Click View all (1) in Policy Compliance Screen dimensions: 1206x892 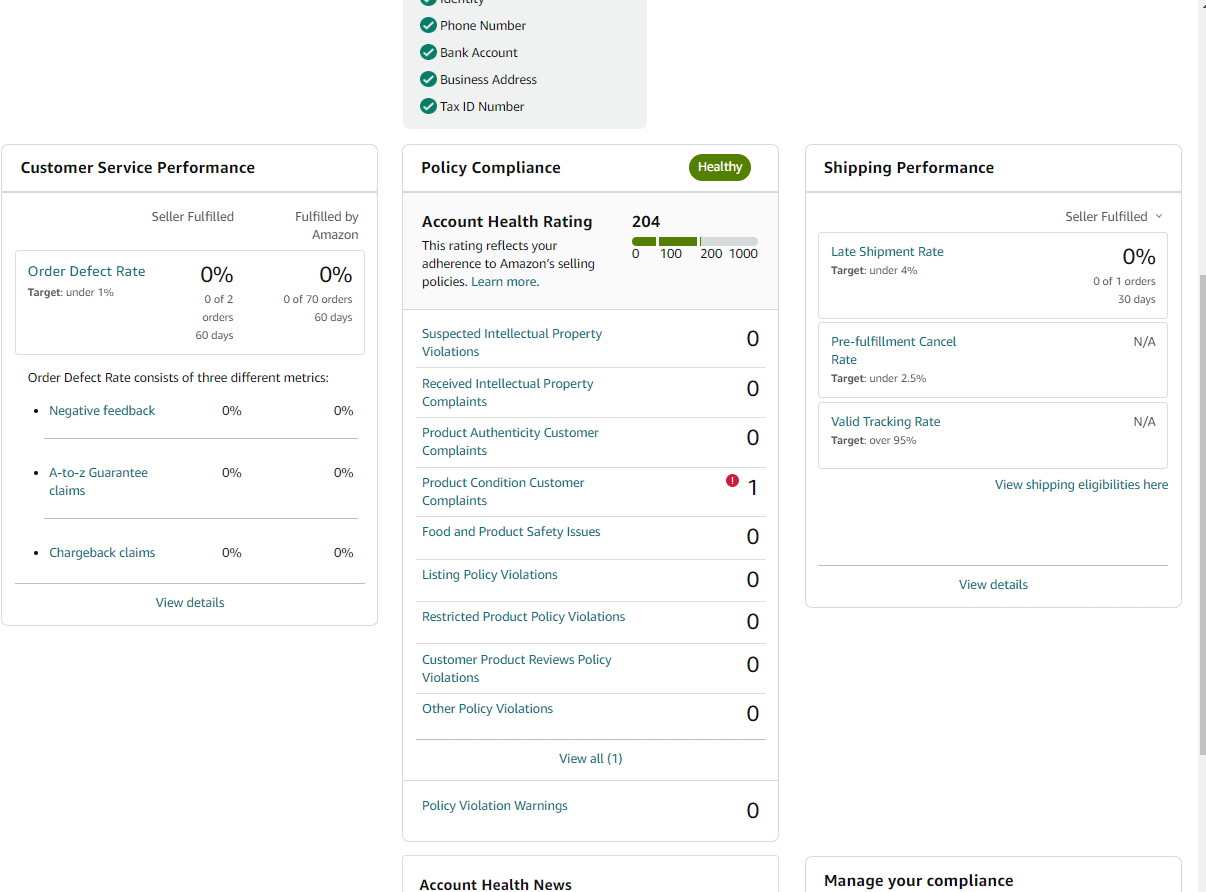coord(590,758)
